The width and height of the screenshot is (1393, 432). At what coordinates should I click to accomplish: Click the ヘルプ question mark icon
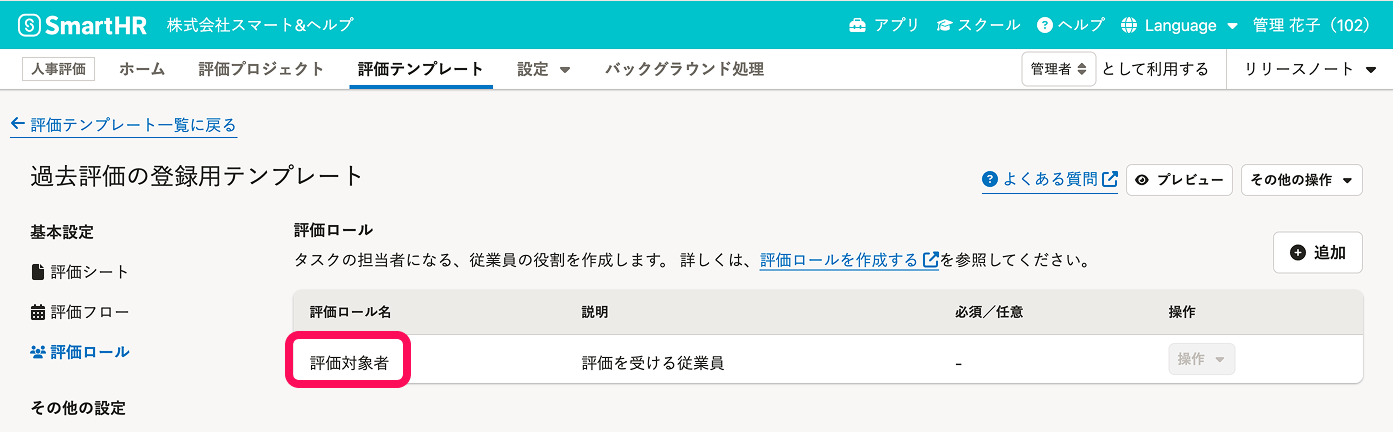click(x=1045, y=25)
